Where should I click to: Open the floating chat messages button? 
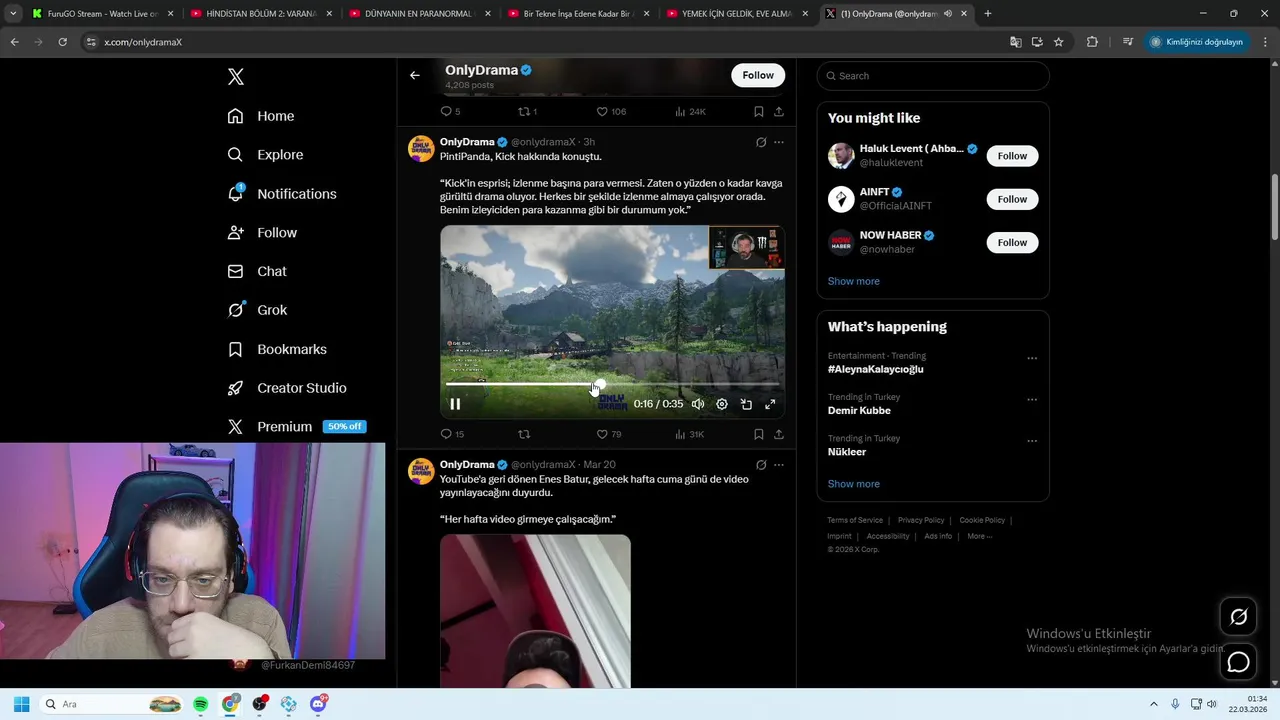(x=1238, y=662)
